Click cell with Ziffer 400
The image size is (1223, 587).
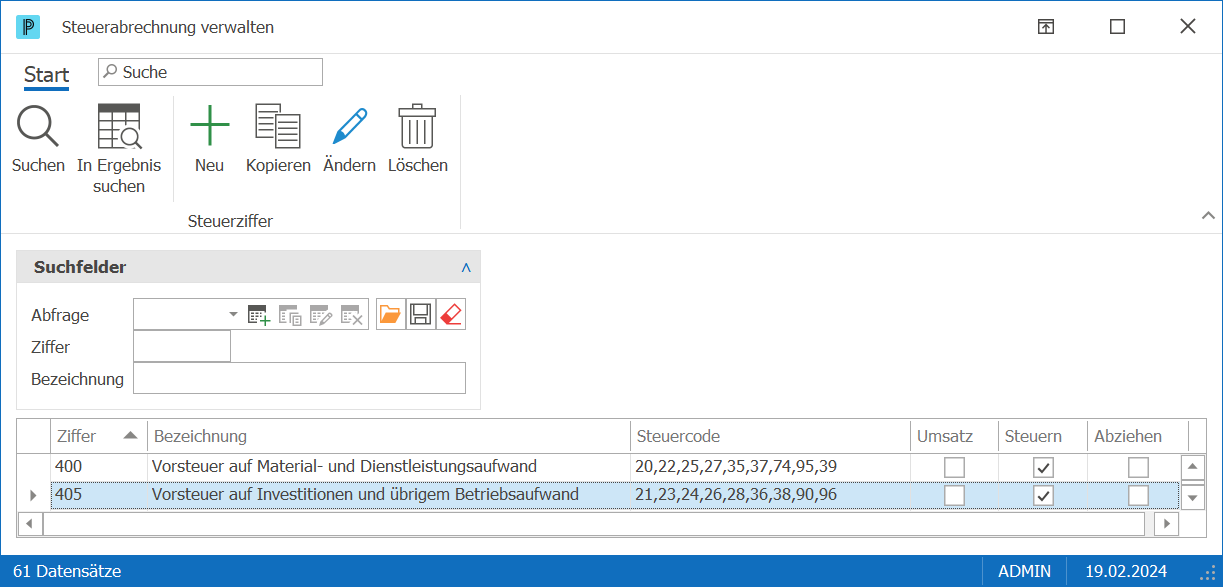(x=99, y=466)
